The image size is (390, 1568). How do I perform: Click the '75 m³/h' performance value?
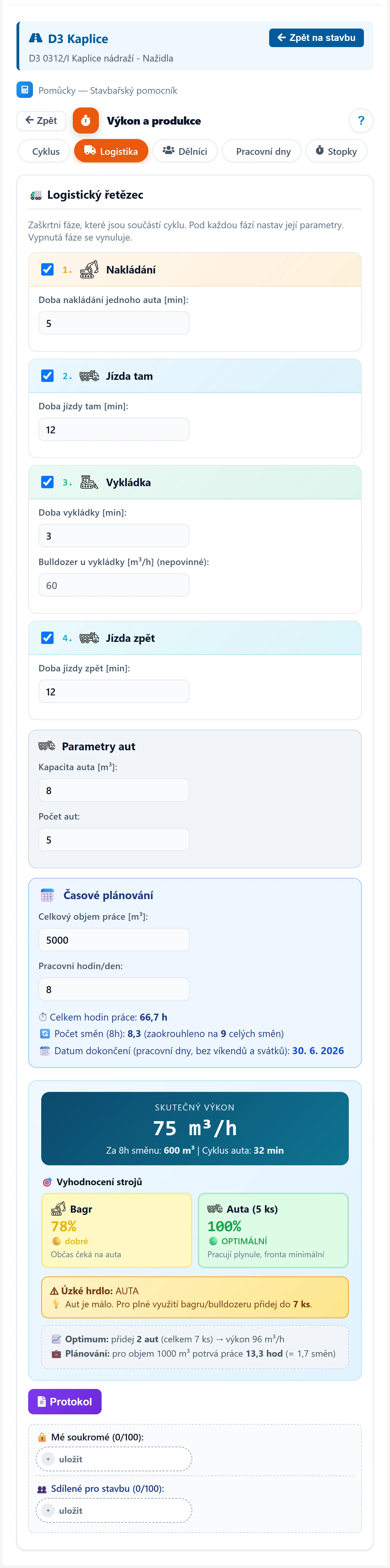(195, 1128)
